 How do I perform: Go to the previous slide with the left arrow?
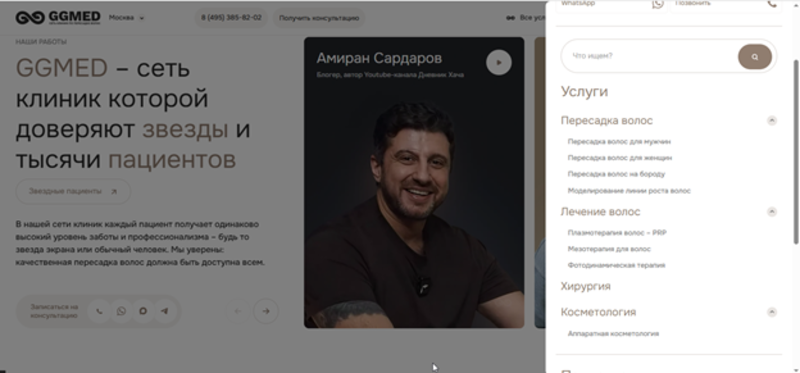coord(238,311)
